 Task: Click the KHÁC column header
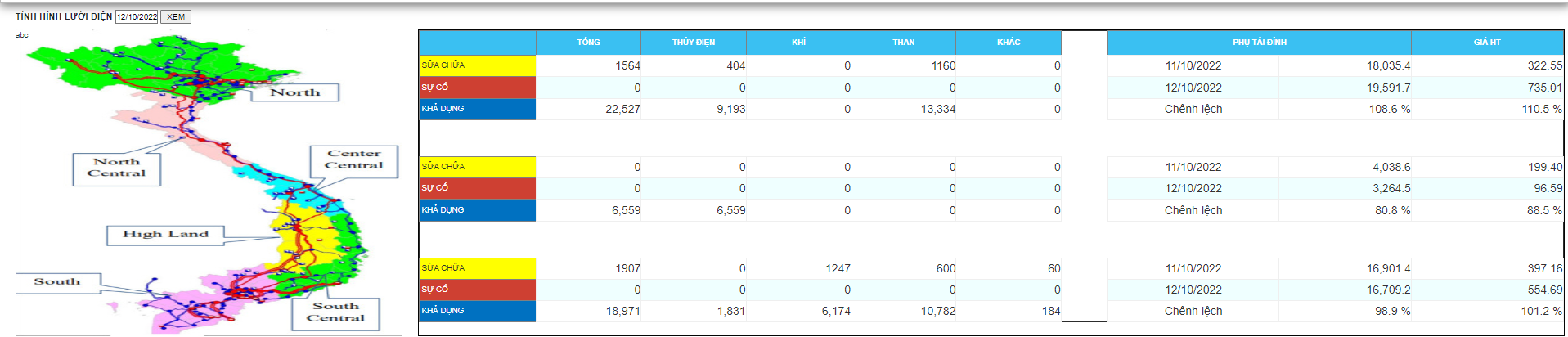pos(1008,43)
